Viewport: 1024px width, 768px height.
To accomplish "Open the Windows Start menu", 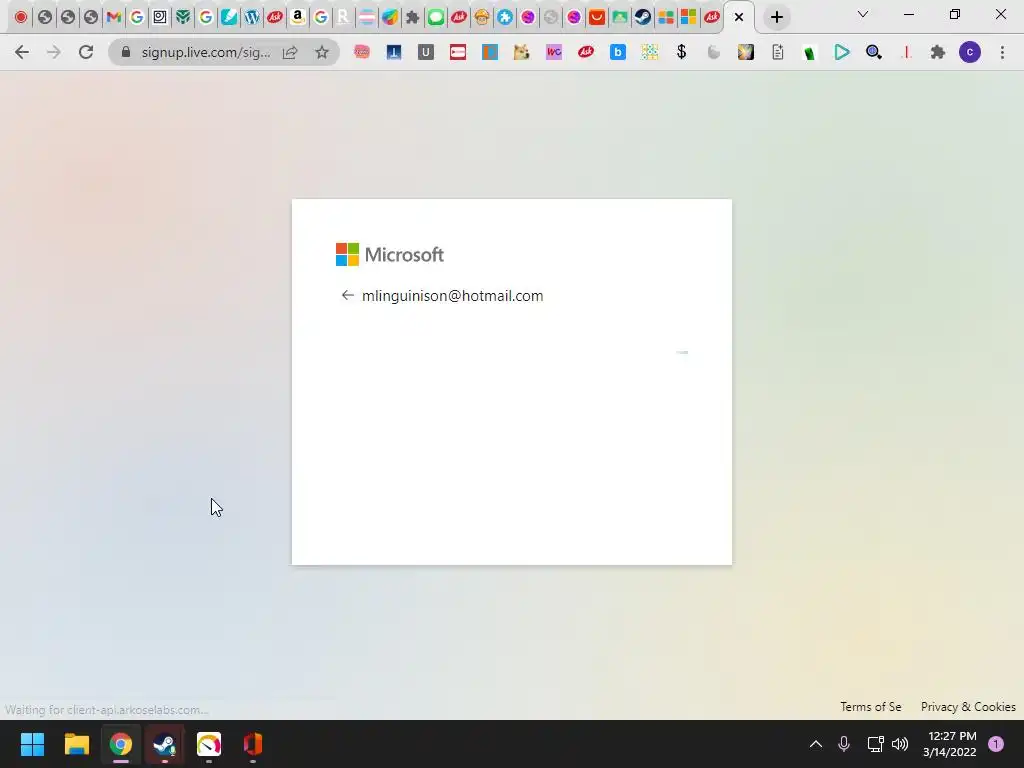I will [32, 744].
